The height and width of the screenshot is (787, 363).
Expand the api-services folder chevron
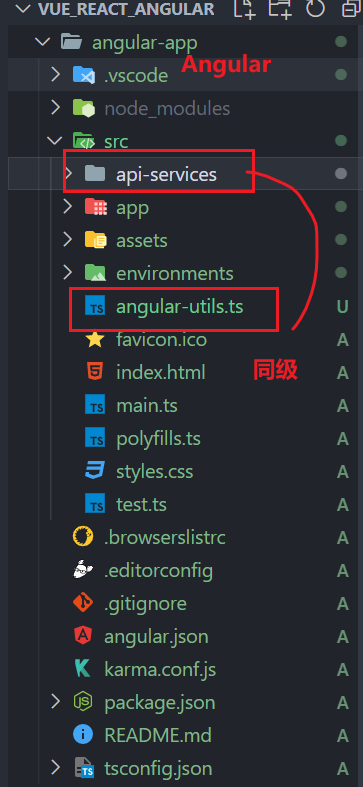click(68, 174)
